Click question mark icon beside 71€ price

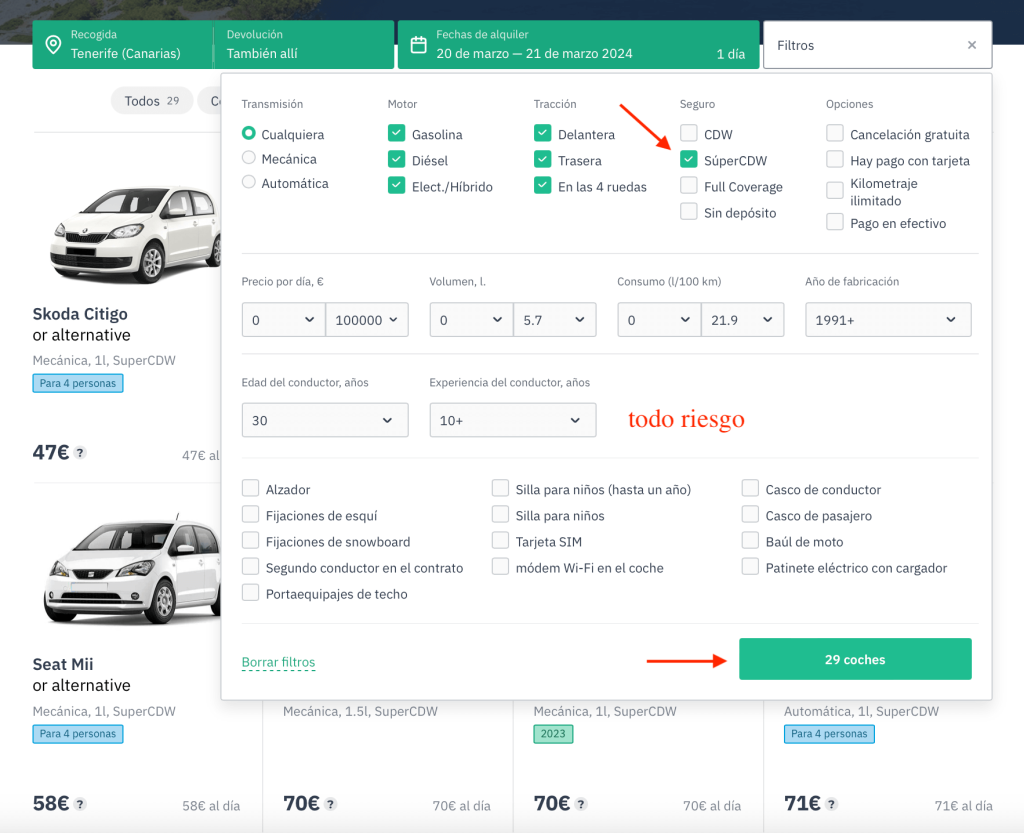coord(831,804)
